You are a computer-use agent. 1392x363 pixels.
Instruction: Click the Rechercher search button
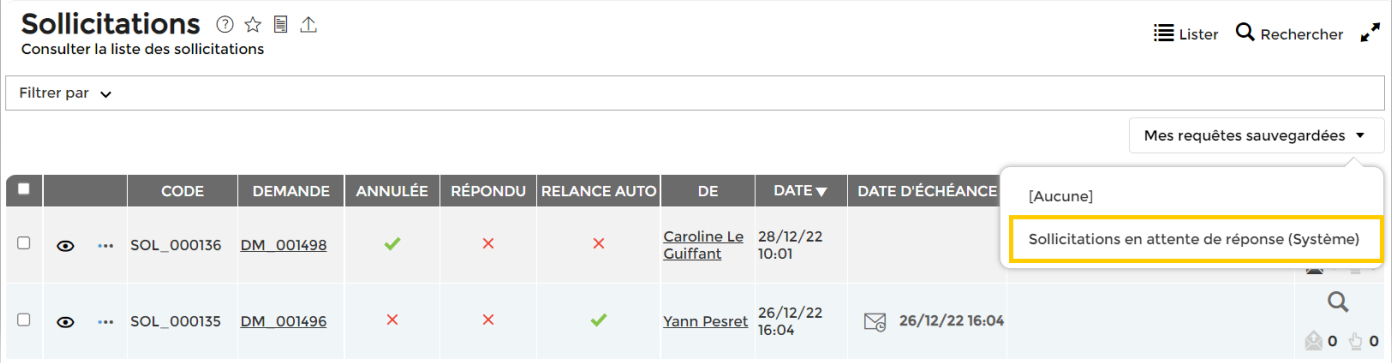[1290, 34]
